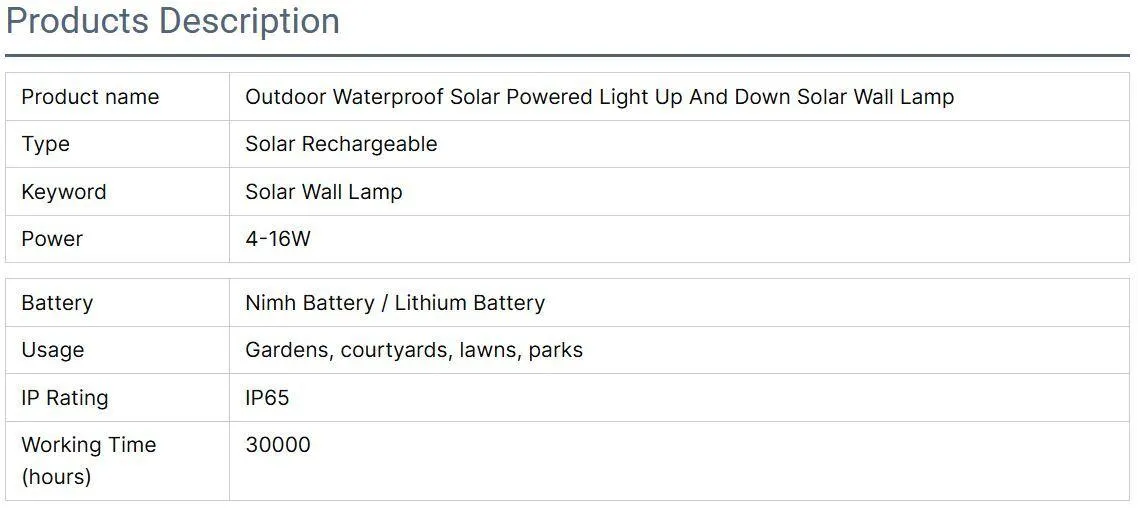The height and width of the screenshot is (508, 1138).
Task: Select the Solar Rechargeable value
Action: 341,144
